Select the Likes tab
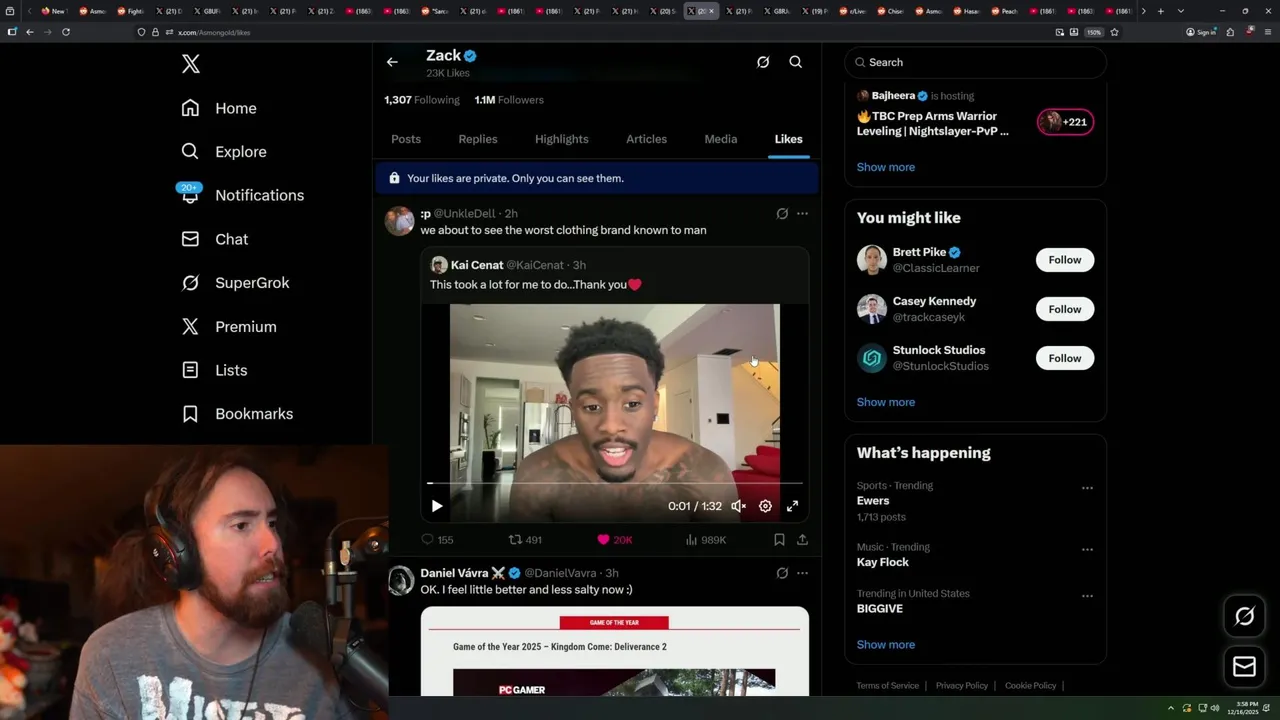 click(x=789, y=139)
